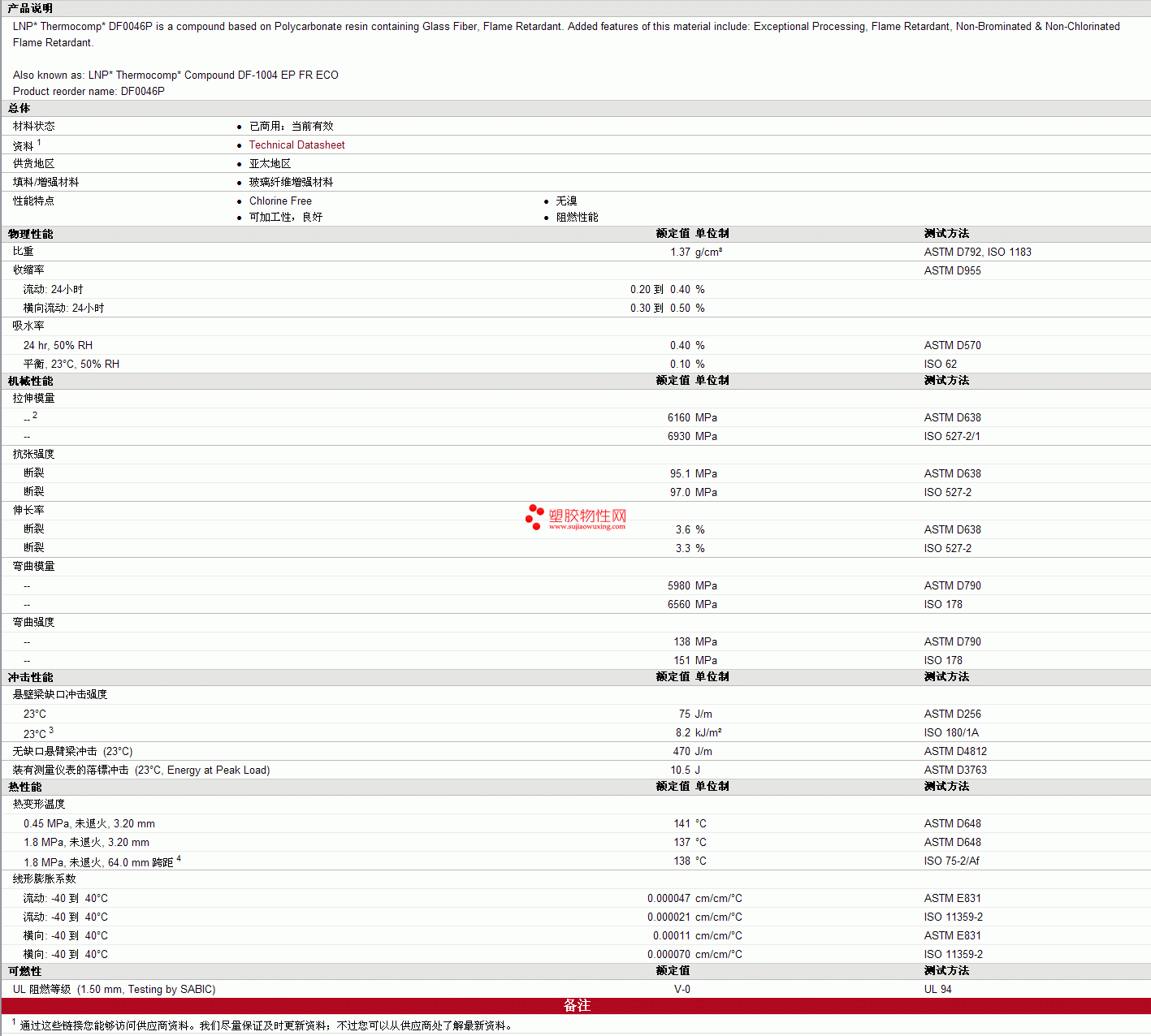Image resolution: width=1151 pixels, height=1036 pixels.
Task: Click the red 备注 banner
Action: coord(576,1006)
